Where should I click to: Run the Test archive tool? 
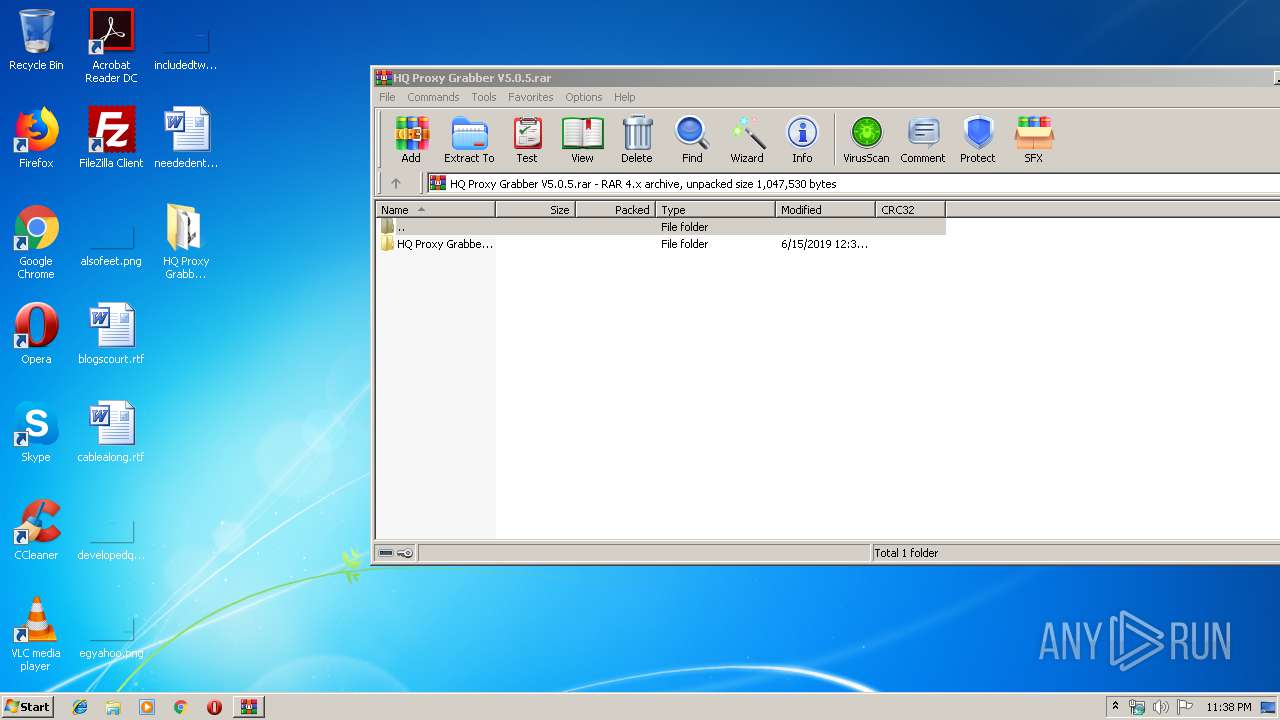tap(527, 139)
